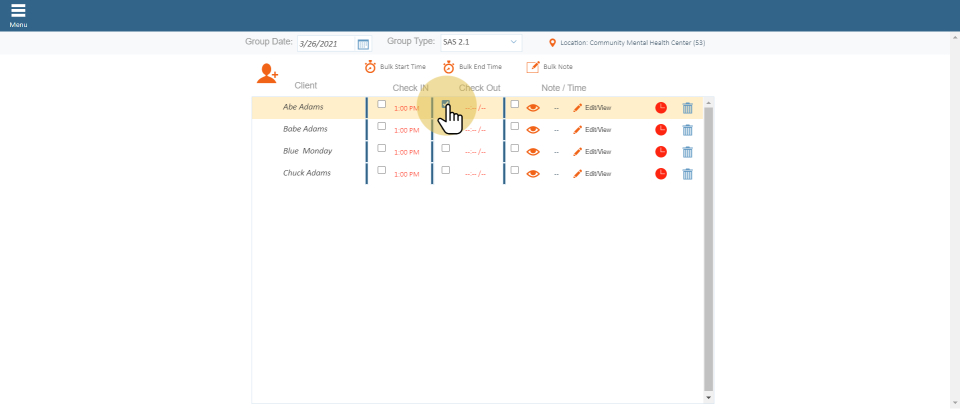Click Edit/View for Abe Adams
Screen dimensions: 960x410
click(x=592, y=108)
